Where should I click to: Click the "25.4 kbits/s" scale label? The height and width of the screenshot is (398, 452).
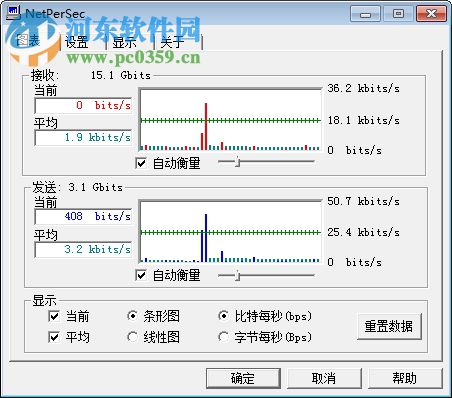pyautogui.click(x=363, y=232)
